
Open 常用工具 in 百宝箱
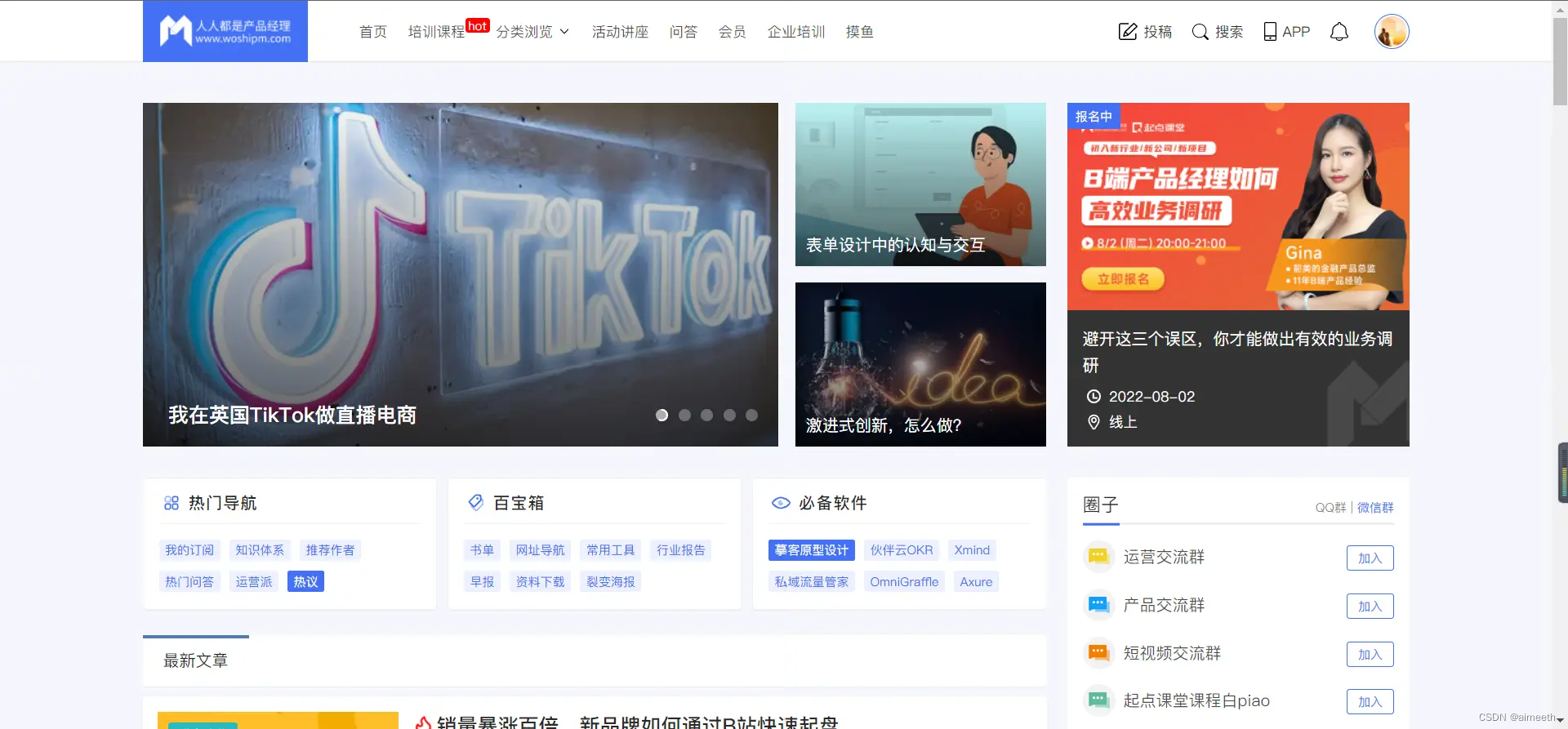610,550
